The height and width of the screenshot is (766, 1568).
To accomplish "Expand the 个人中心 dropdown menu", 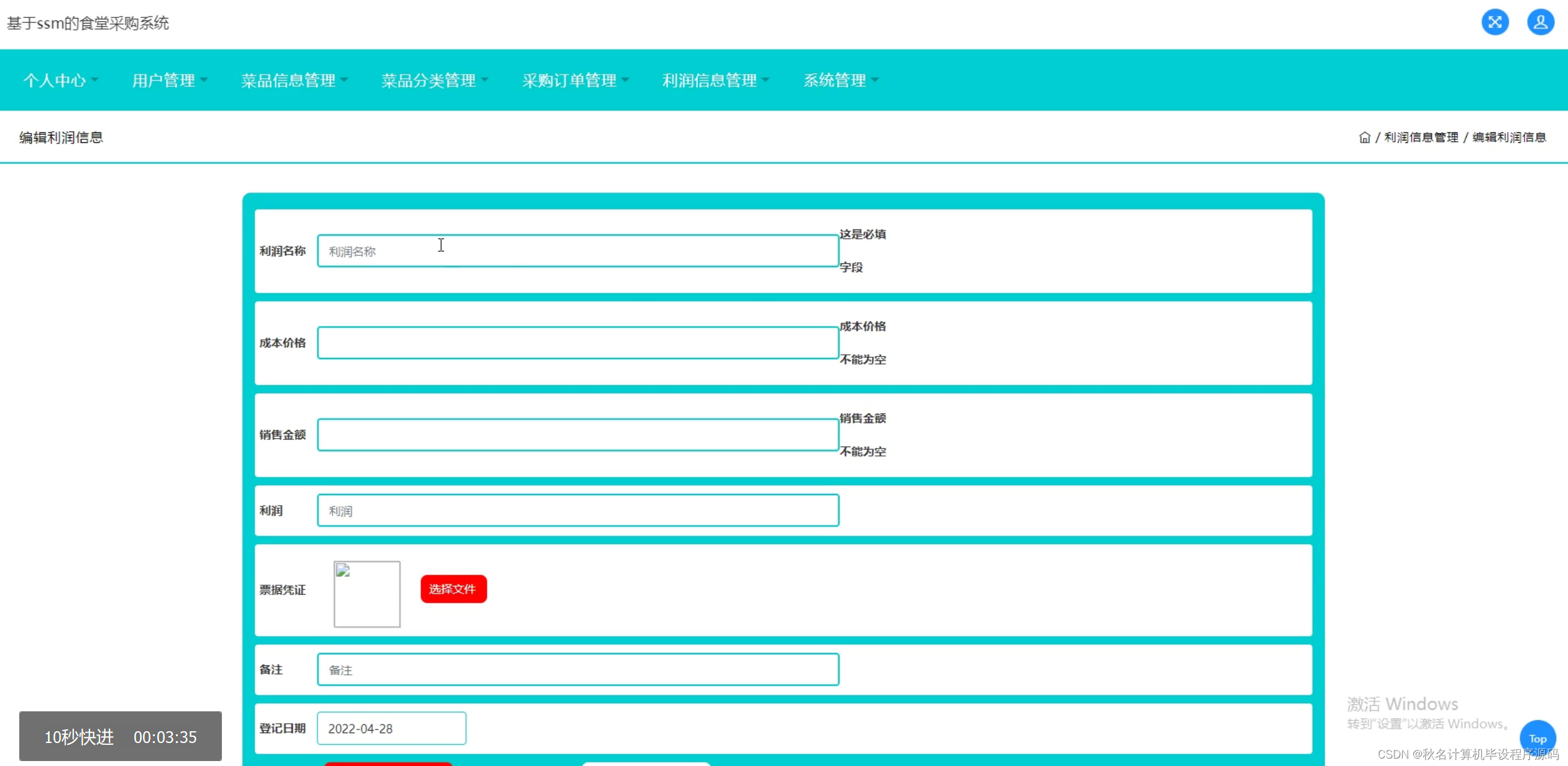I will pyautogui.click(x=60, y=80).
